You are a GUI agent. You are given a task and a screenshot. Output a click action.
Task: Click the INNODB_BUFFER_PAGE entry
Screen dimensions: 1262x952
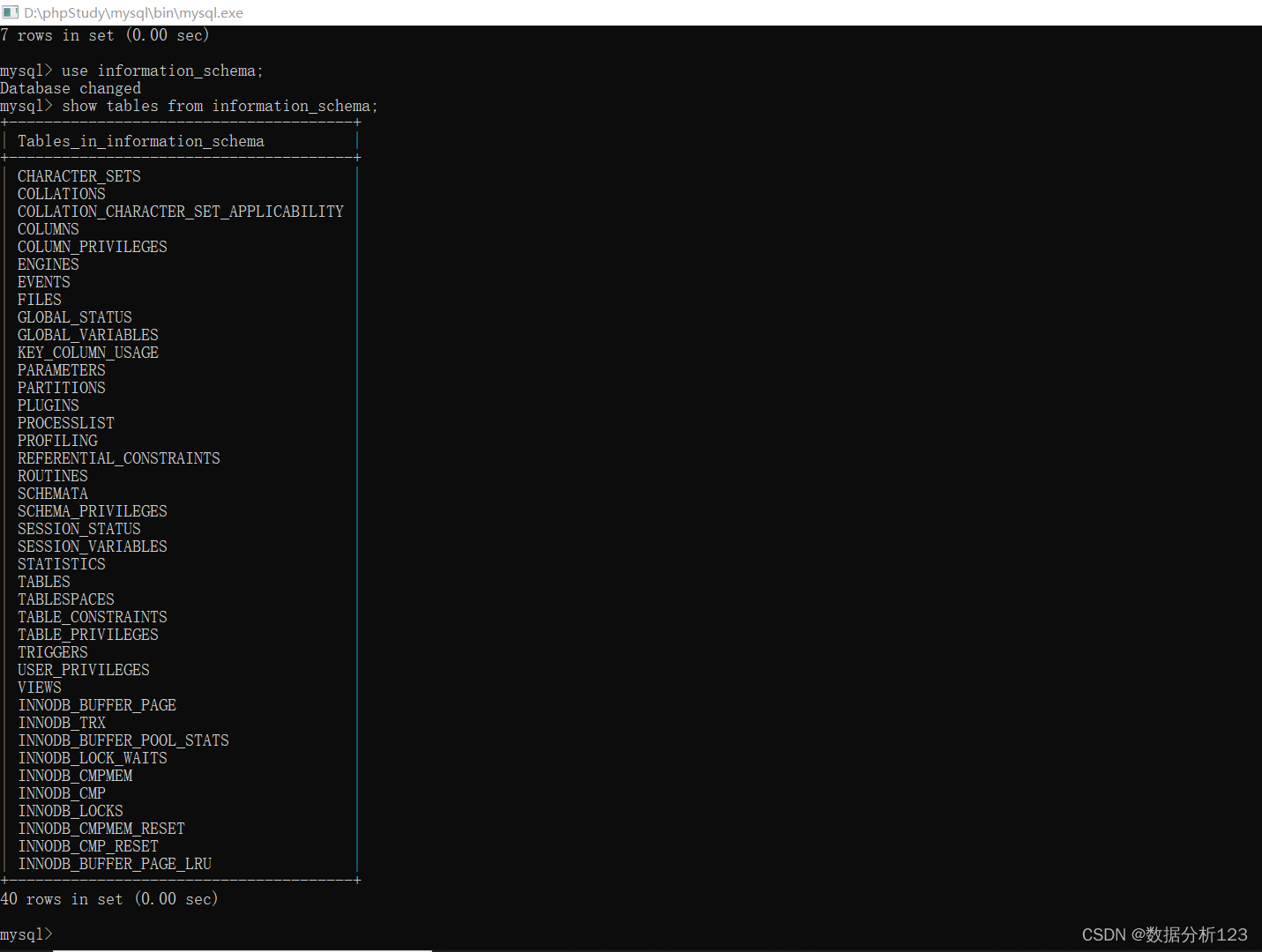point(97,705)
